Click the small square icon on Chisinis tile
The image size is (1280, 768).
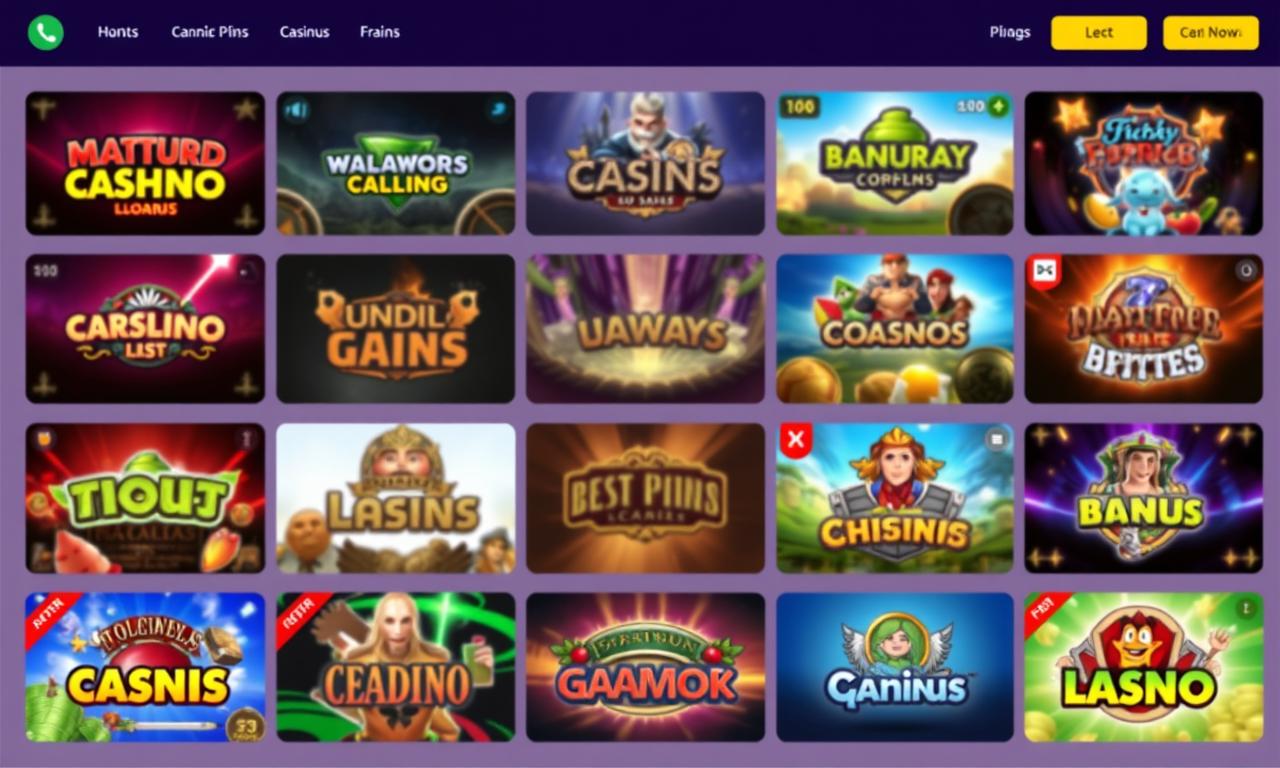pos(996,439)
